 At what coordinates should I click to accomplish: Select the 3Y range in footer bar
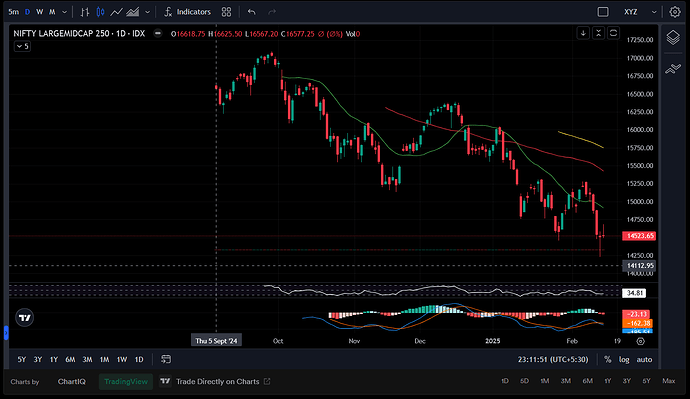coord(627,381)
